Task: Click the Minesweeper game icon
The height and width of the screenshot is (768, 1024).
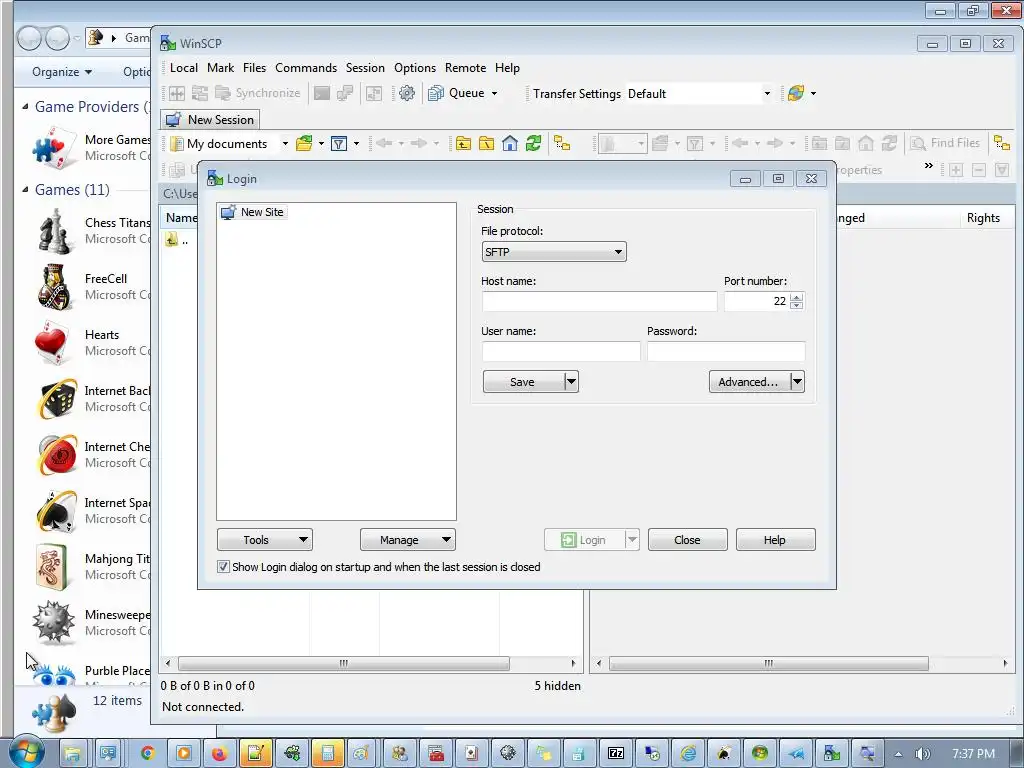Action: click(54, 623)
